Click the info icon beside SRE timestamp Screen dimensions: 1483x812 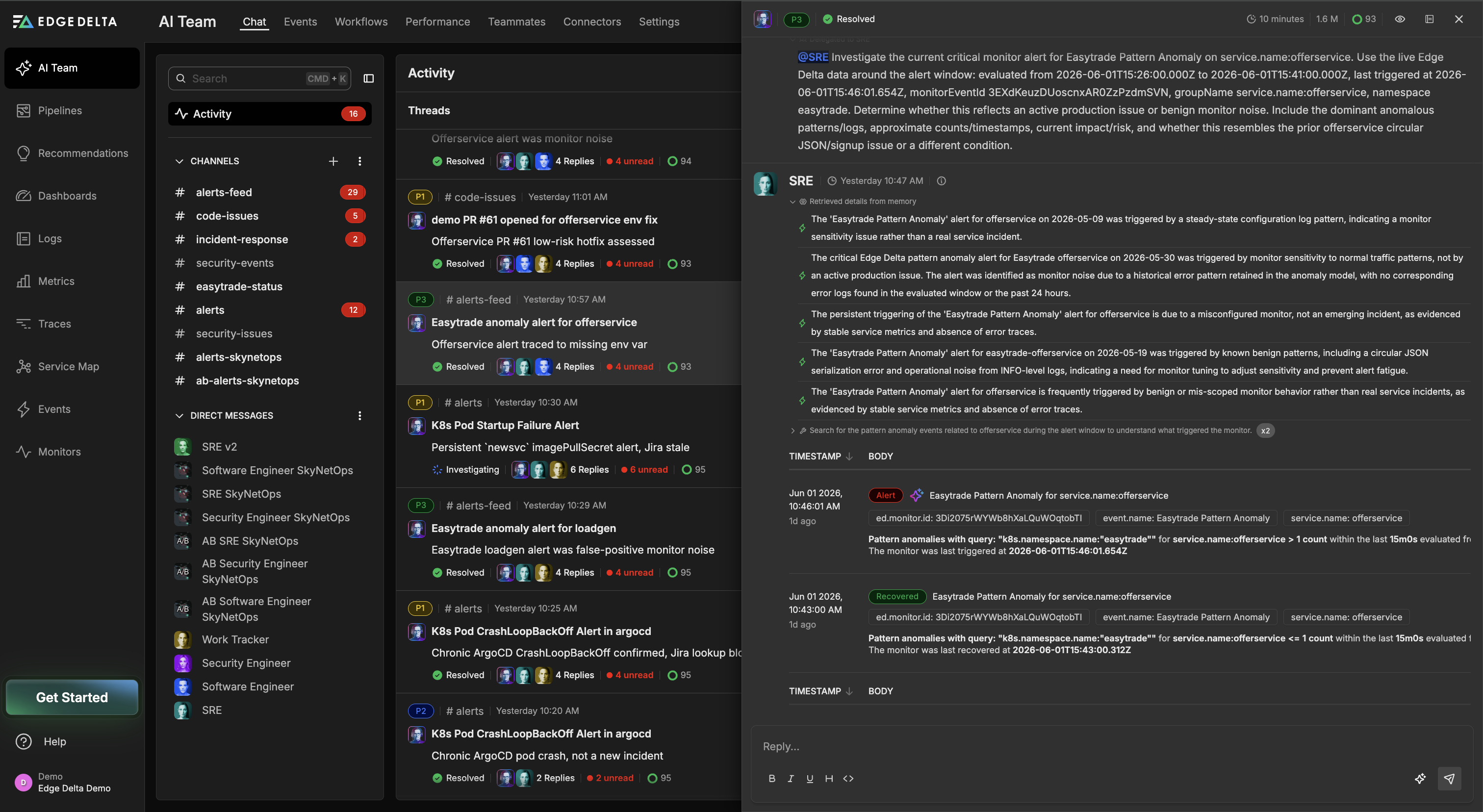pyautogui.click(x=941, y=181)
